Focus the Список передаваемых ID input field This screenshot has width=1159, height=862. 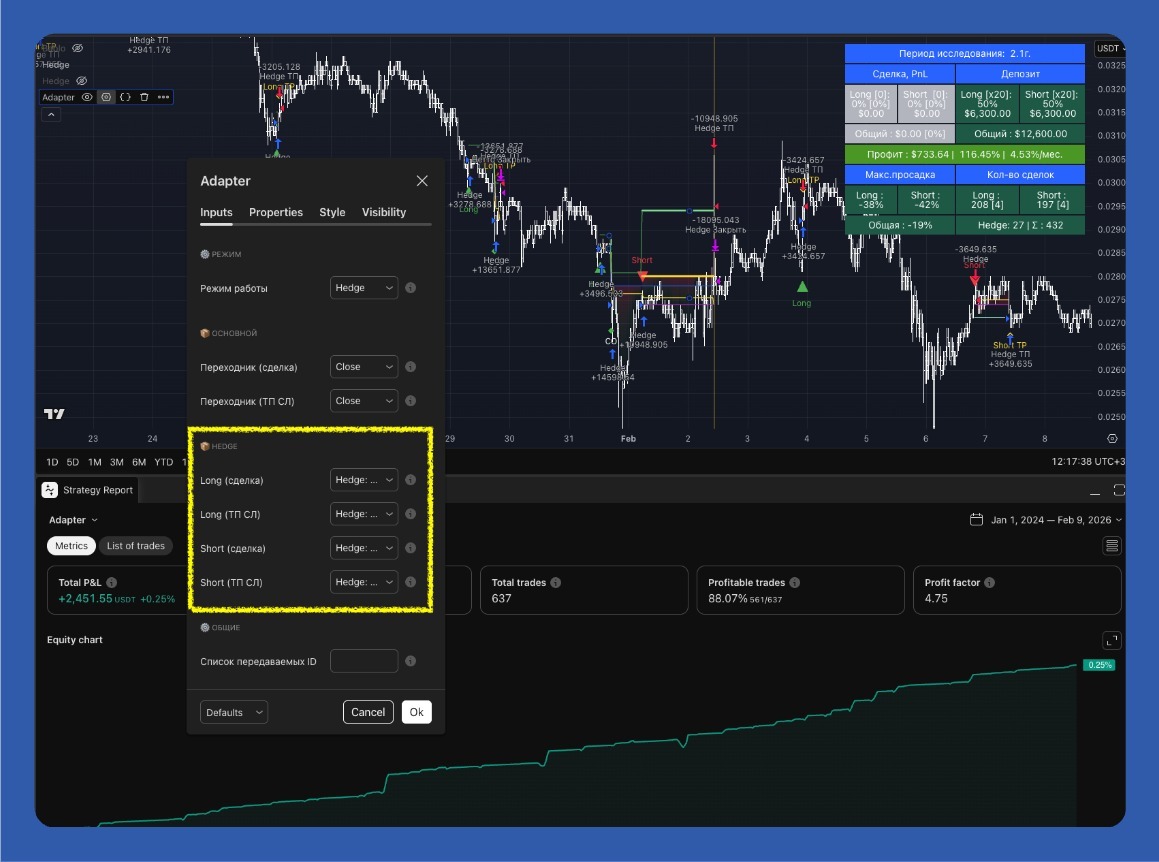click(364, 661)
